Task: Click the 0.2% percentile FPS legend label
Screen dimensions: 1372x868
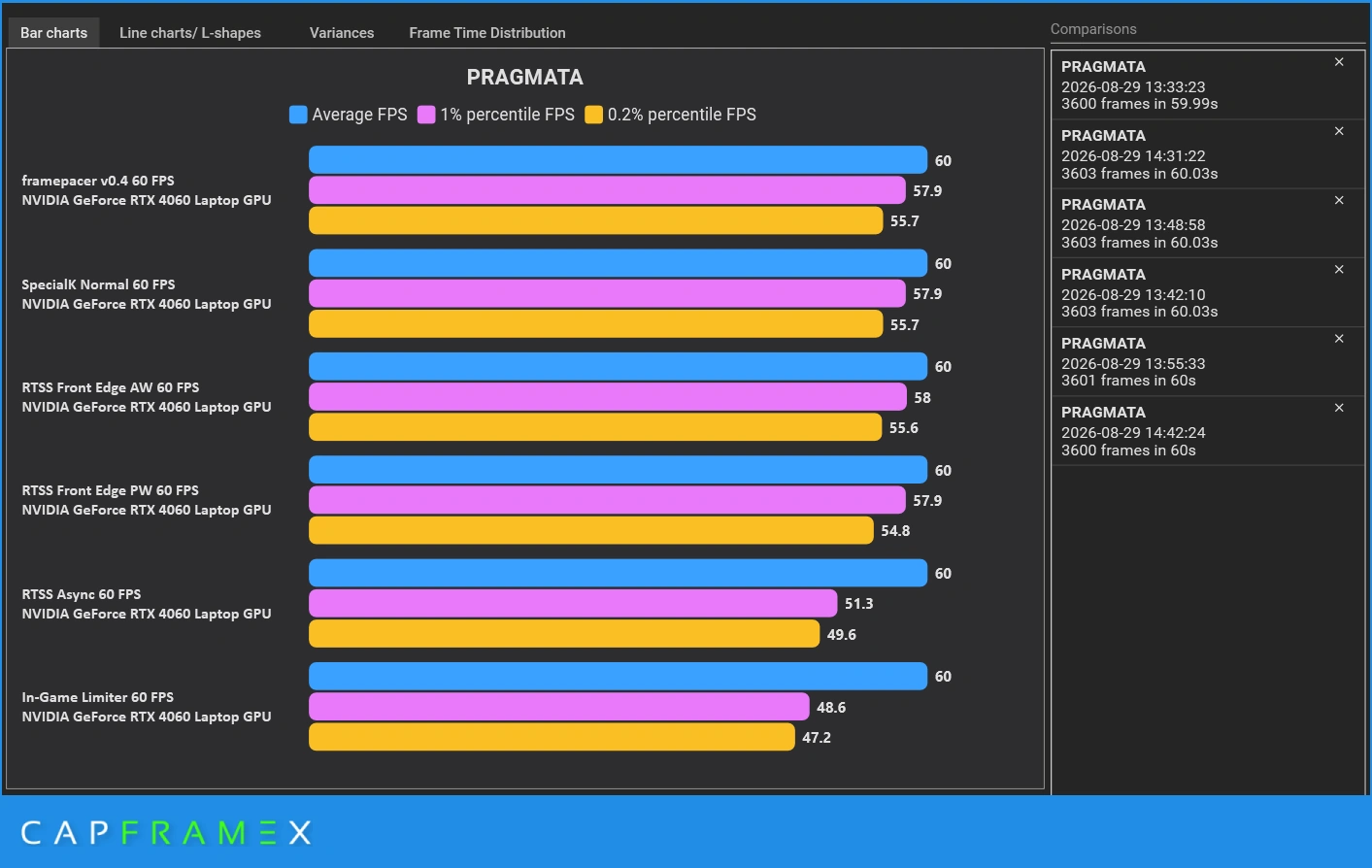Action: [682, 115]
